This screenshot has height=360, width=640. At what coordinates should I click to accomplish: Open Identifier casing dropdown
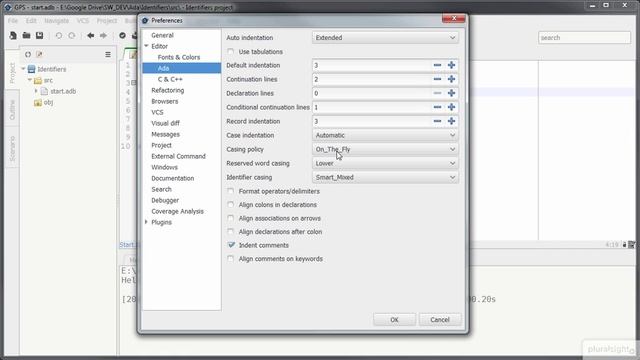point(385,178)
